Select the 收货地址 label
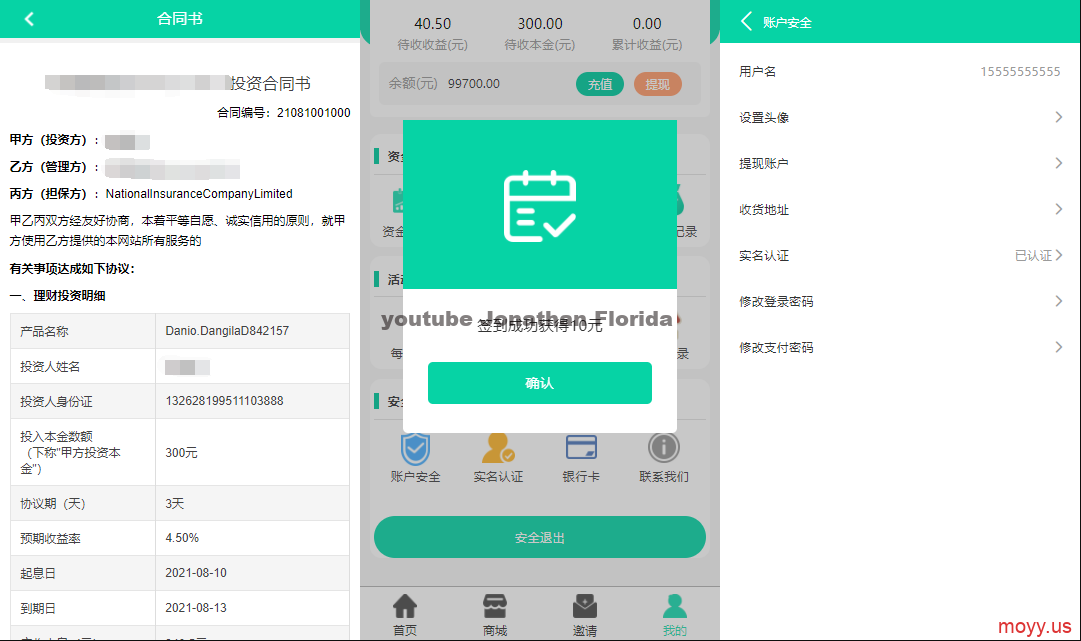The height and width of the screenshot is (641, 1081). click(764, 210)
